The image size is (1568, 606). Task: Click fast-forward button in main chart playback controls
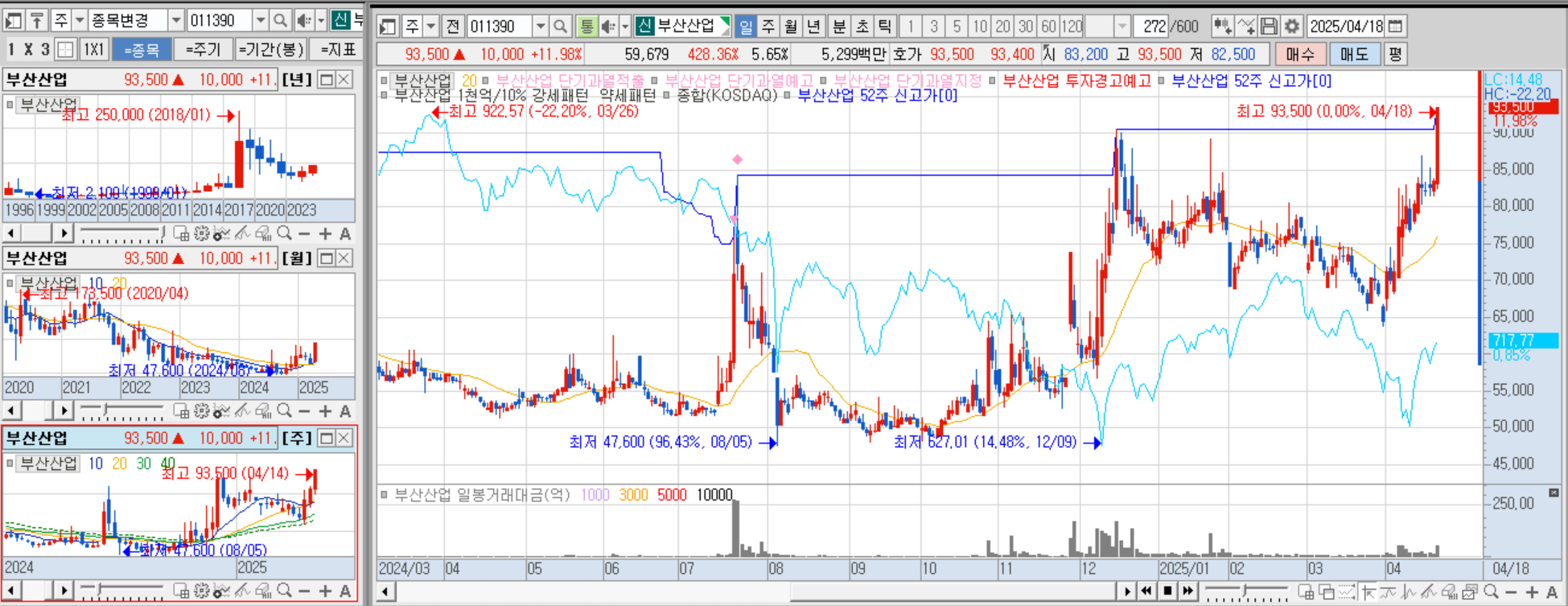pos(1187,592)
